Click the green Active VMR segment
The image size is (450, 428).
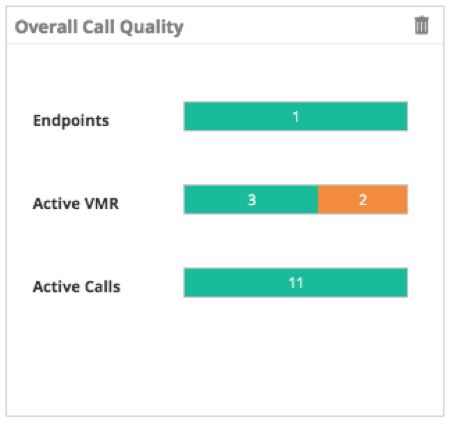coord(251,199)
